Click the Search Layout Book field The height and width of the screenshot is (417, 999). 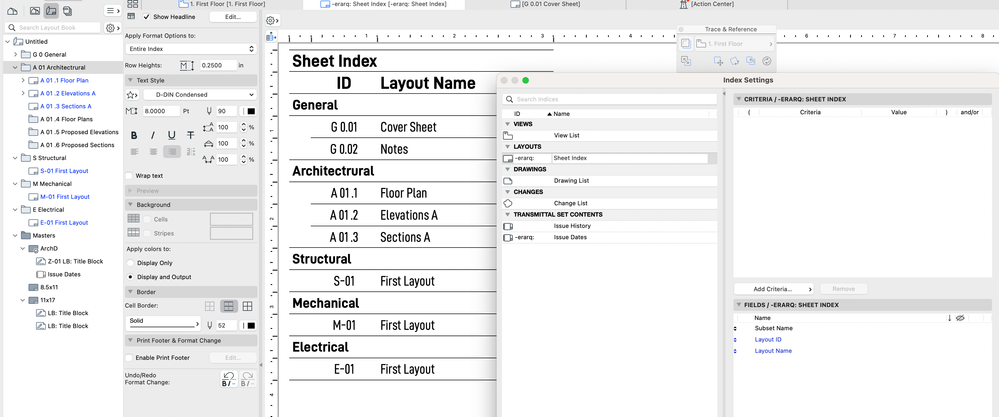[53, 28]
